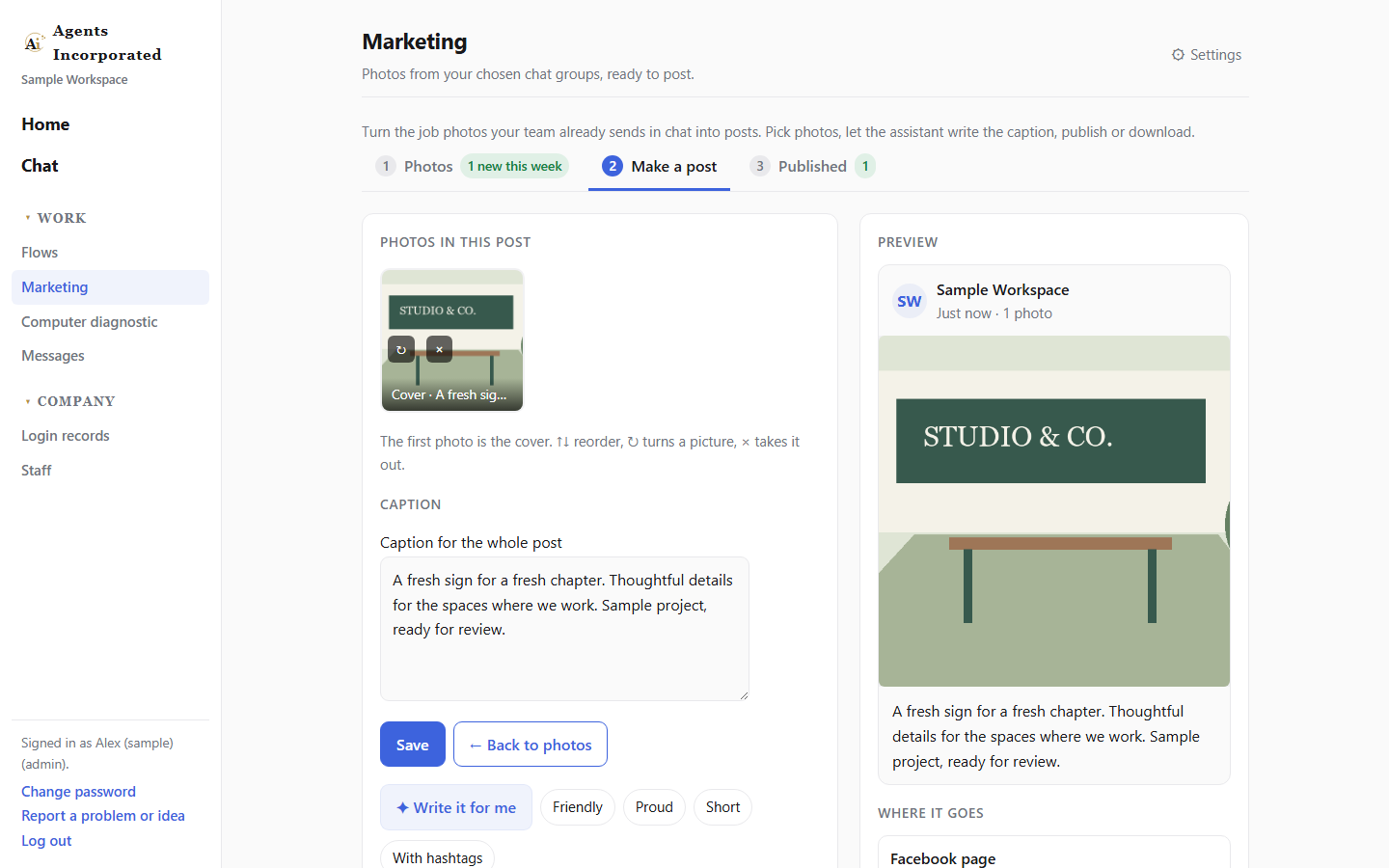Click the Log out link
The image size is (1389, 868).
pyautogui.click(x=46, y=841)
